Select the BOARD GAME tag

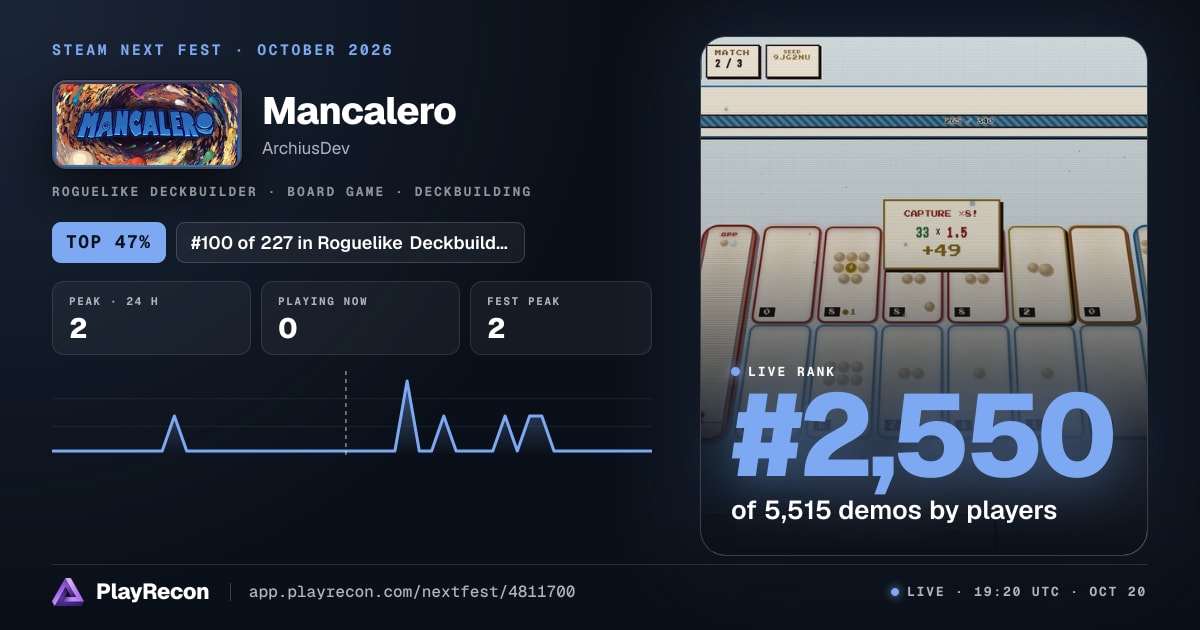click(x=335, y=191)
